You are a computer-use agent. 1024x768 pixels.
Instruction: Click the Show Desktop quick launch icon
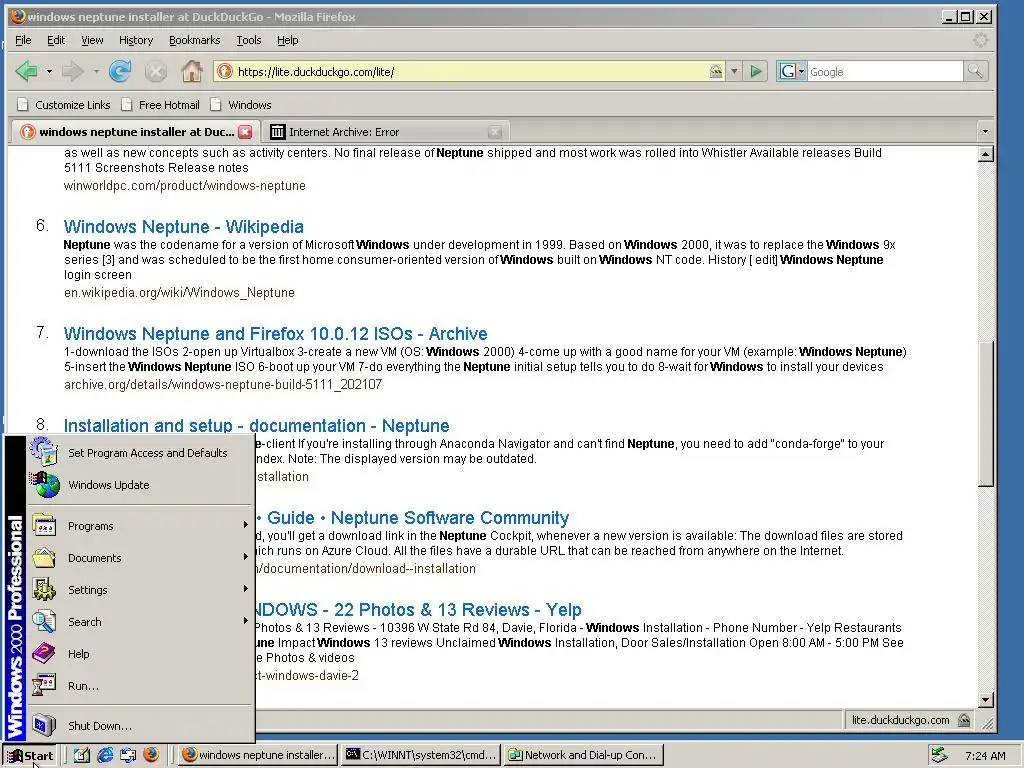(82, 755)
